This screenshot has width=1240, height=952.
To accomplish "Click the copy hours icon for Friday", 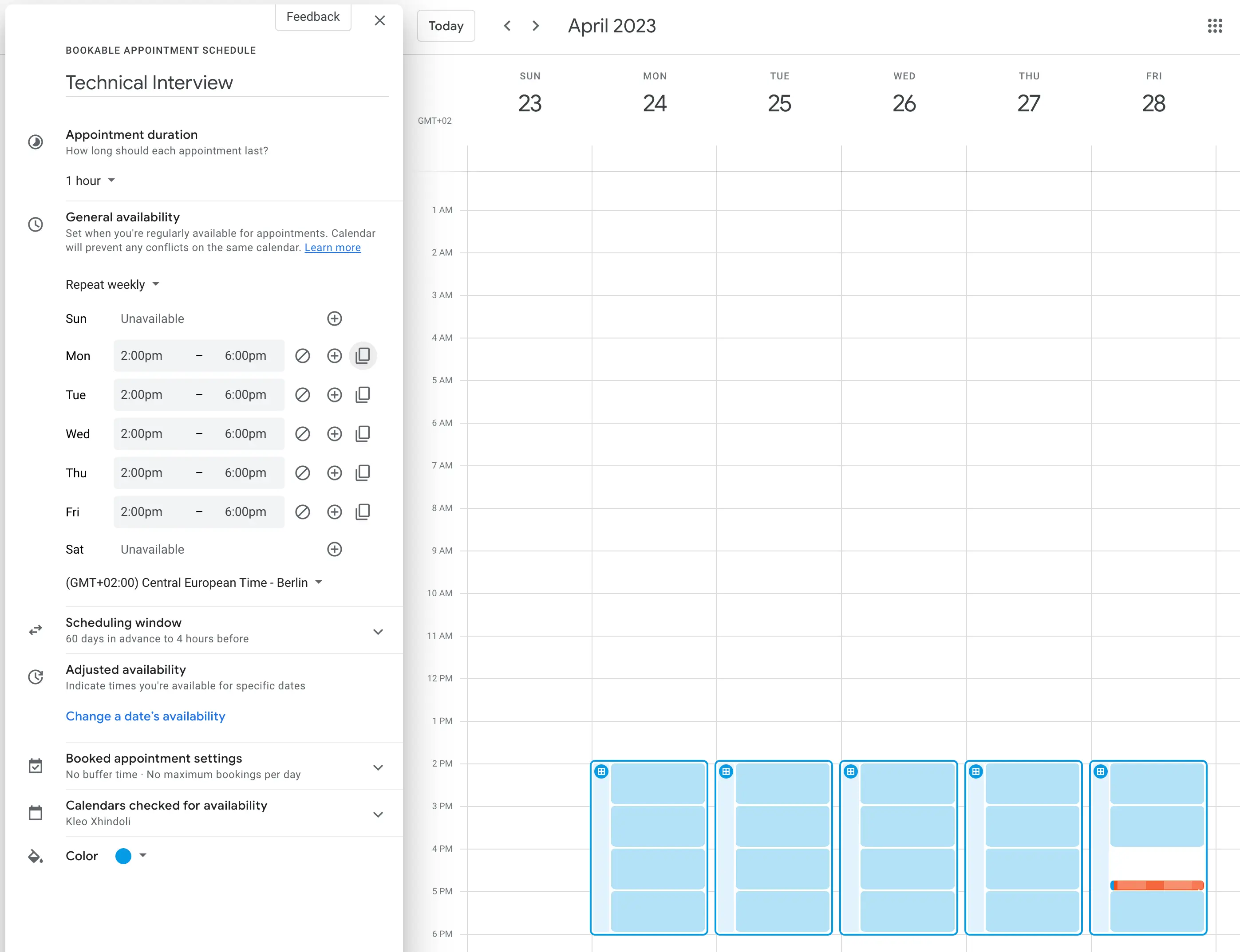I will coord(363,512).
